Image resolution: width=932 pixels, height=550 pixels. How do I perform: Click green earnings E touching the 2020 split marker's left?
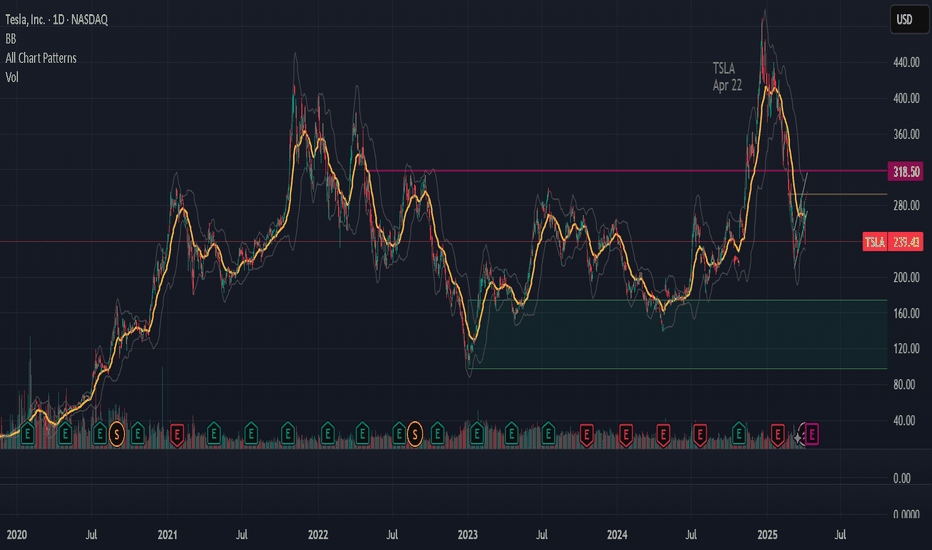(x=100, y=433)
